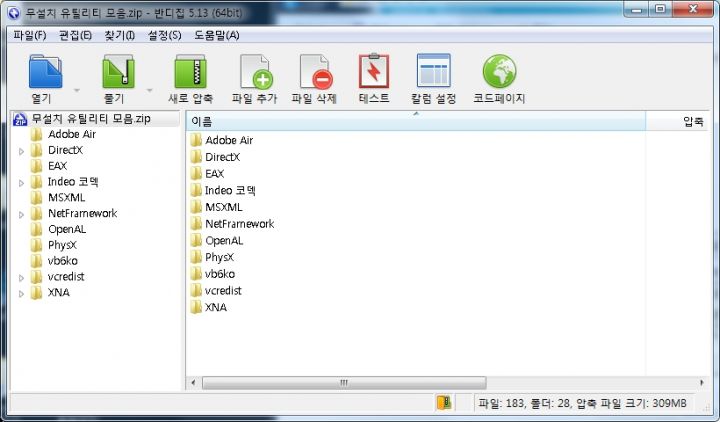
Task: Click the 열기 (Open) toolbar icon
Action: point(45,73)
